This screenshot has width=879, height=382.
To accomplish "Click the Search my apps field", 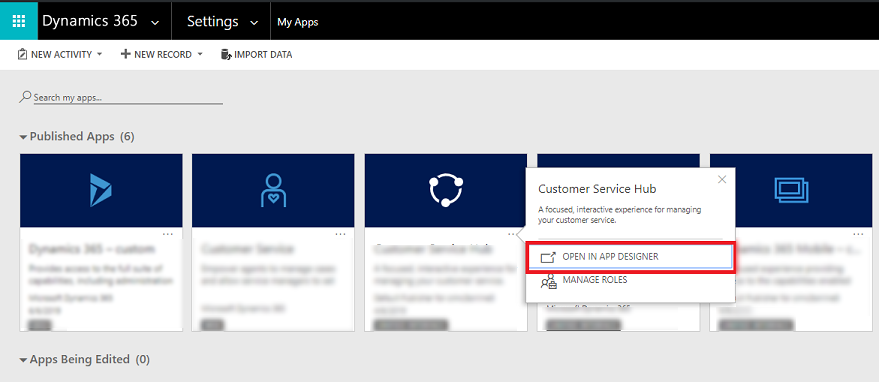I will 128,98.
